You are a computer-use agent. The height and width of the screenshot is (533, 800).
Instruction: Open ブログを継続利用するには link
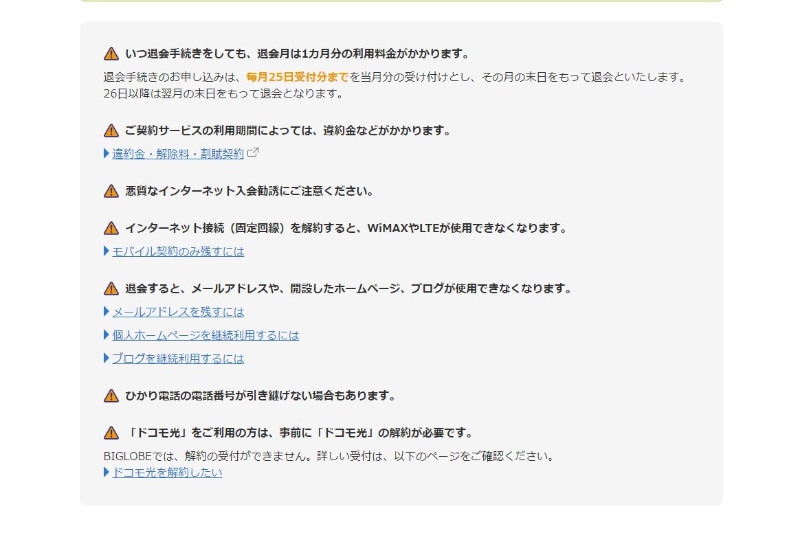tap(178, 359)
